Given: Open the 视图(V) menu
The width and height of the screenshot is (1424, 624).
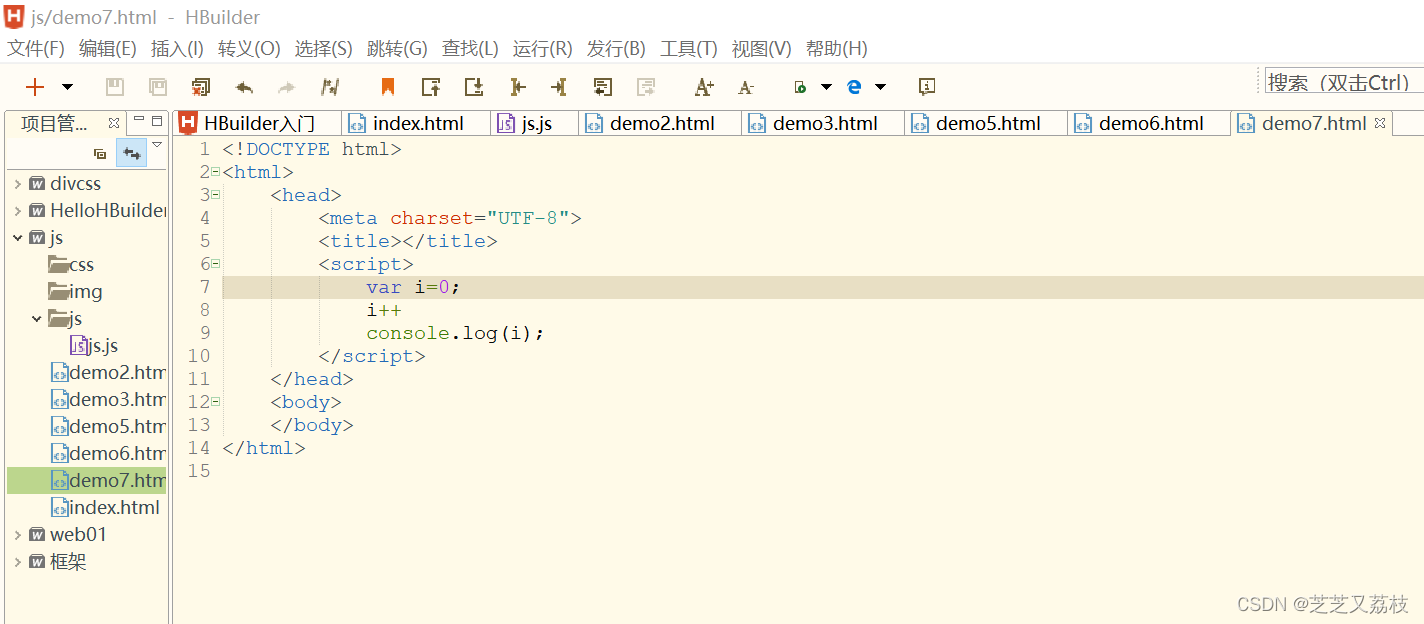Looking at the screenshot, I should (x=761, y=48).
